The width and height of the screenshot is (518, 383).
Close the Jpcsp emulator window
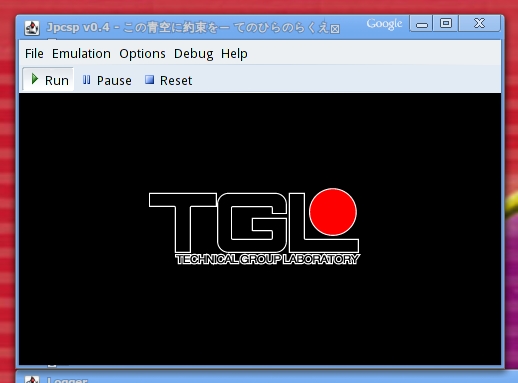pyautogui.click(x=479, y=23)
